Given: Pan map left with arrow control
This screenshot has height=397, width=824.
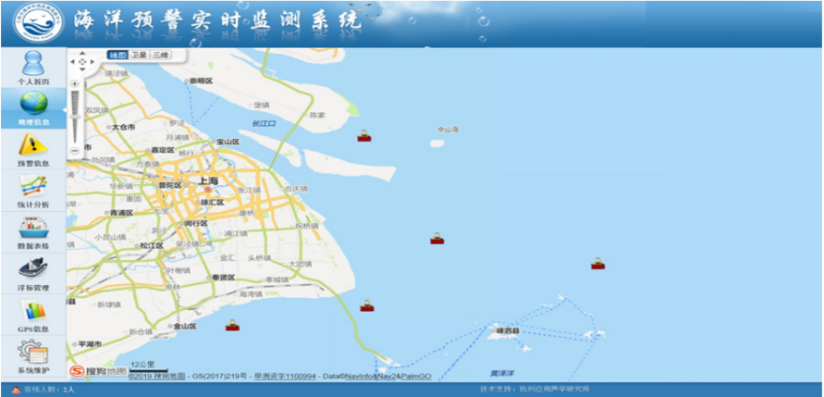Looking at the screenshot, I should 73,62.
